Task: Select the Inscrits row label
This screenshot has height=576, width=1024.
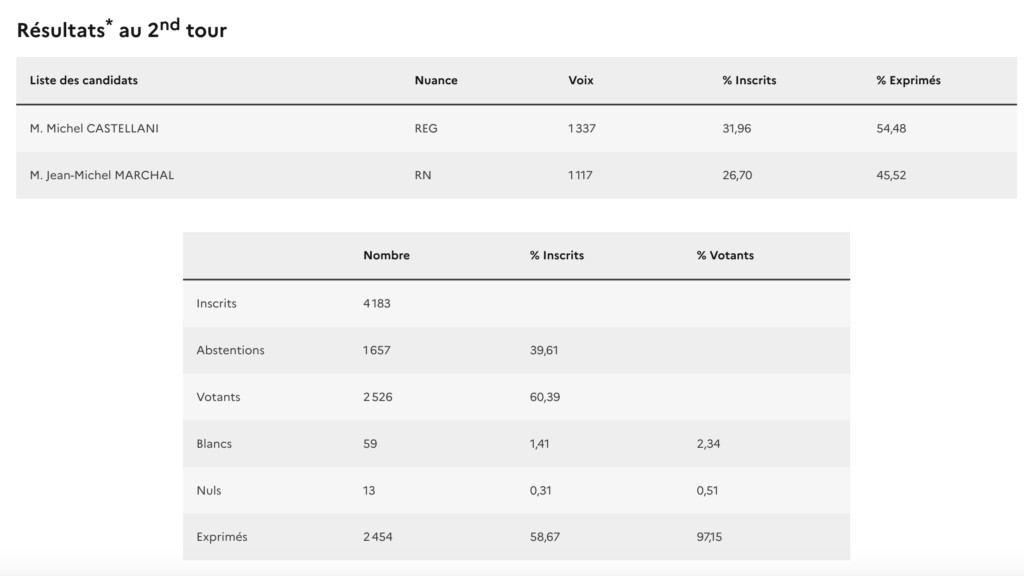Action: tap(216, 304)
